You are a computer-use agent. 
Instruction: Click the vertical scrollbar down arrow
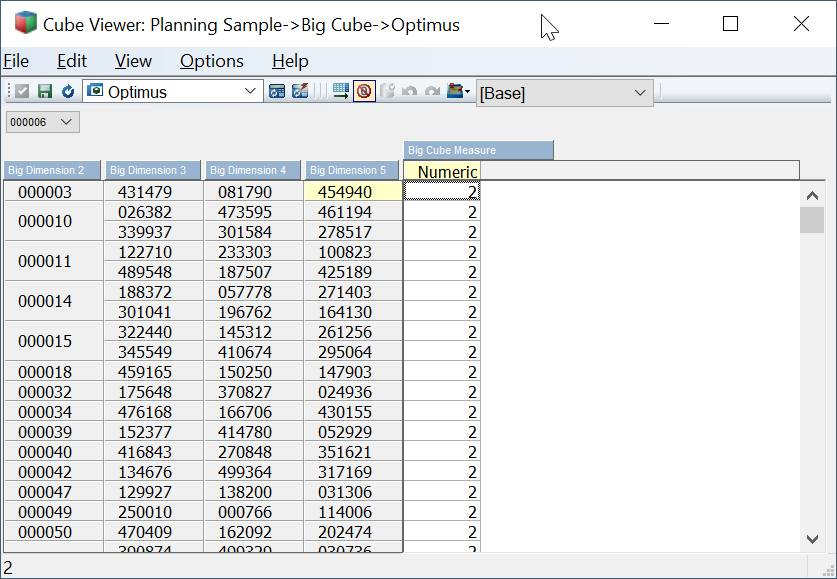coord(812,539)
